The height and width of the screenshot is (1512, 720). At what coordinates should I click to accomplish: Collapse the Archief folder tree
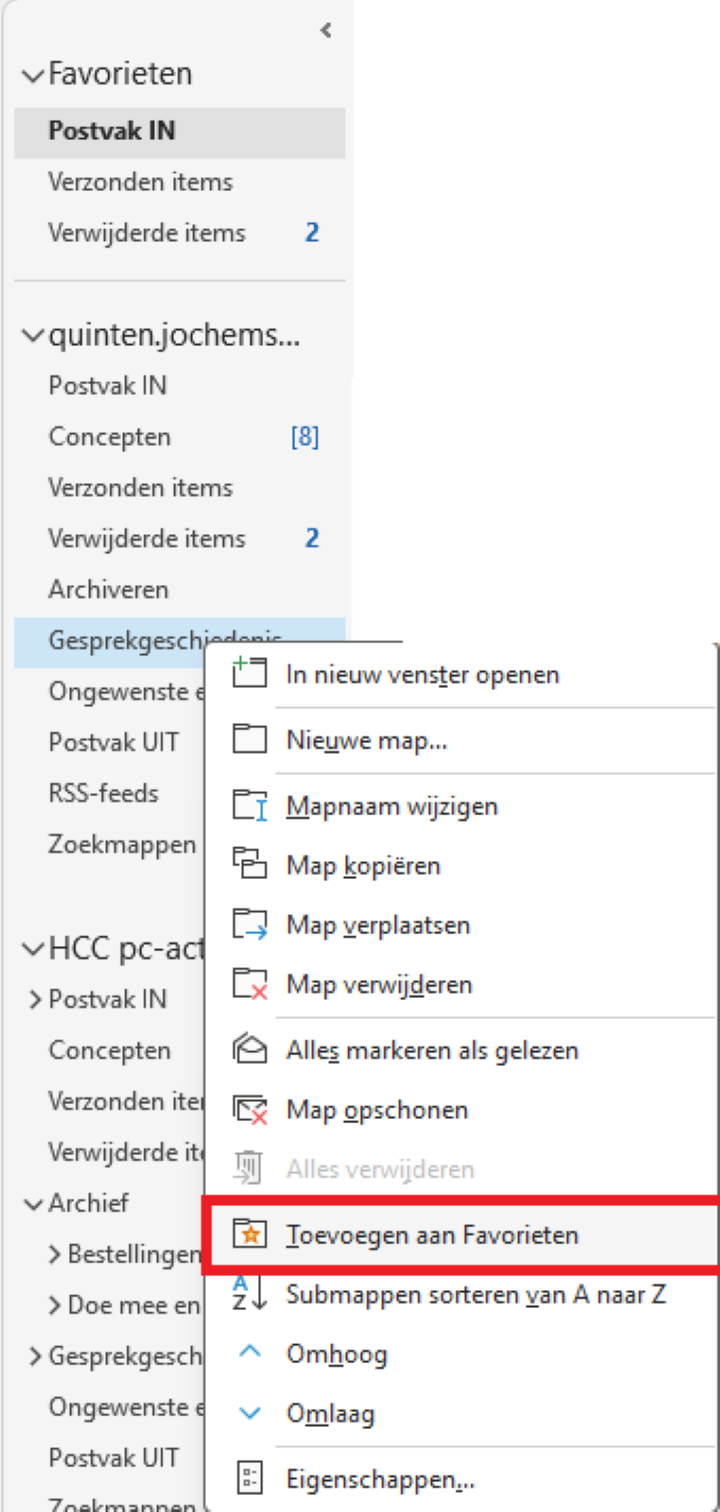click(x=33, y=1203)
